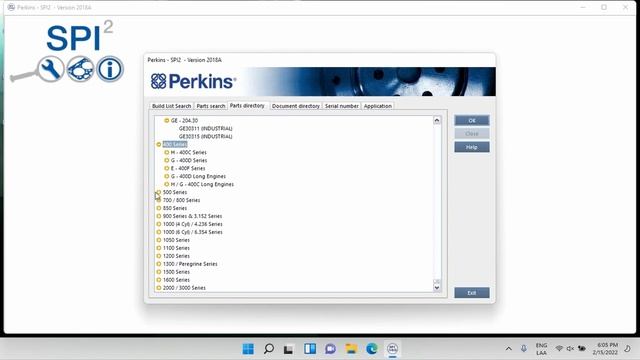Screen dimensions: 640x360
Task: Switch to the Build List Search tab
Action: [x=171, y=106]
